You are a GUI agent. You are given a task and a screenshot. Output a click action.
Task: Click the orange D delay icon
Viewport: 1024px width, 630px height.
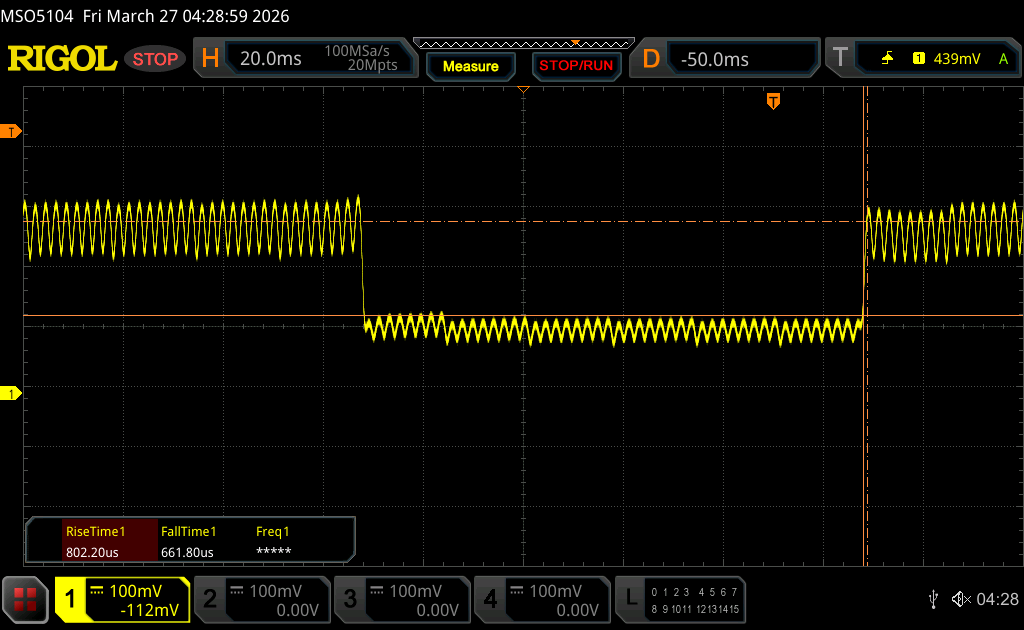[651, 59]
